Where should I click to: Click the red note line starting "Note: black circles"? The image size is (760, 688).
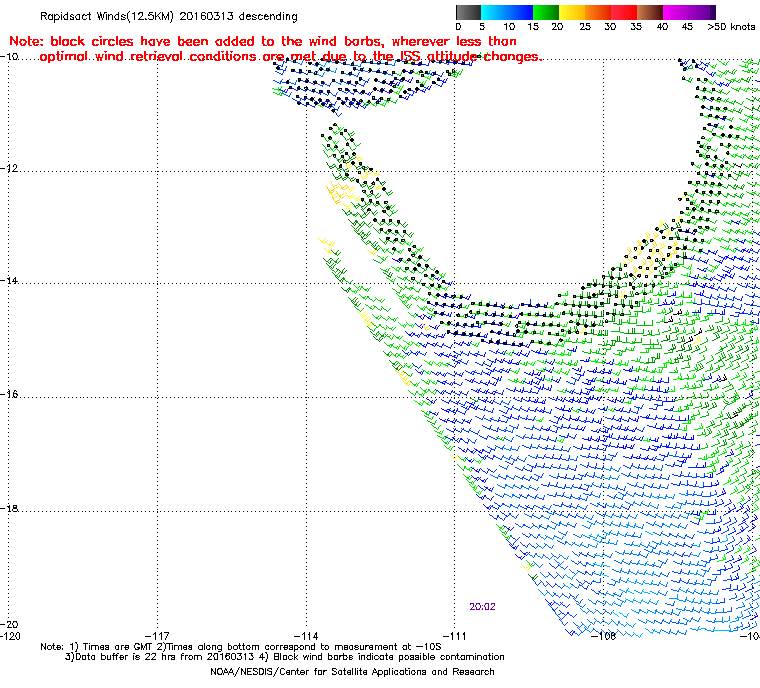pyautogui.click(x=263, y=41)
